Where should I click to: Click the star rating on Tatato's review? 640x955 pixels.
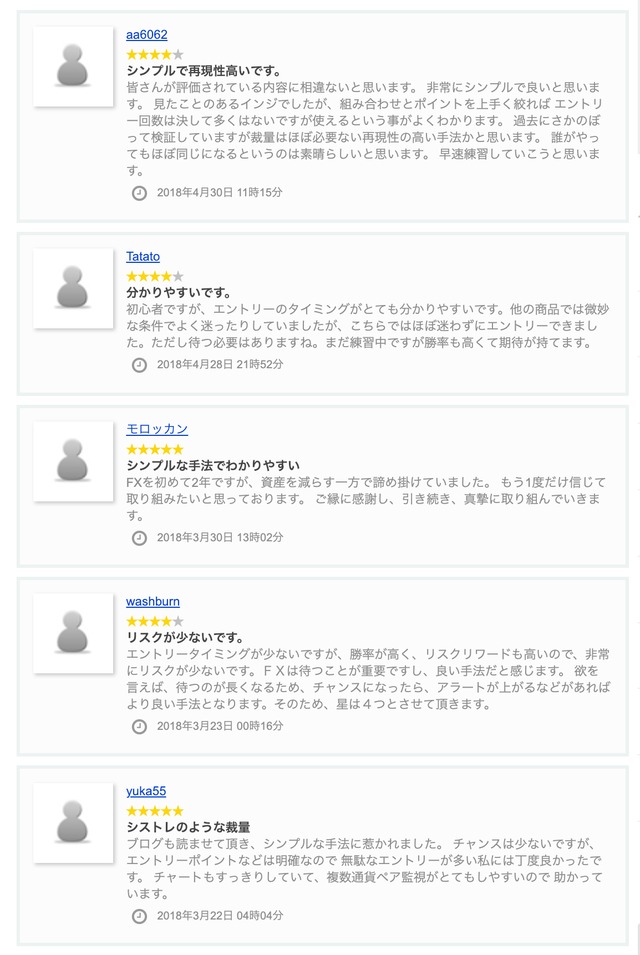click(155, 276)
